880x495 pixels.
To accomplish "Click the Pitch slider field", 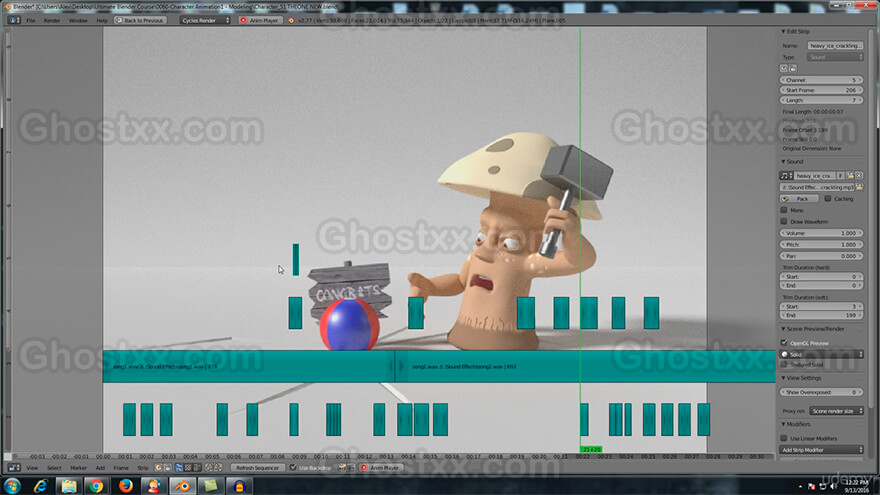I will (x=822, y=244).
